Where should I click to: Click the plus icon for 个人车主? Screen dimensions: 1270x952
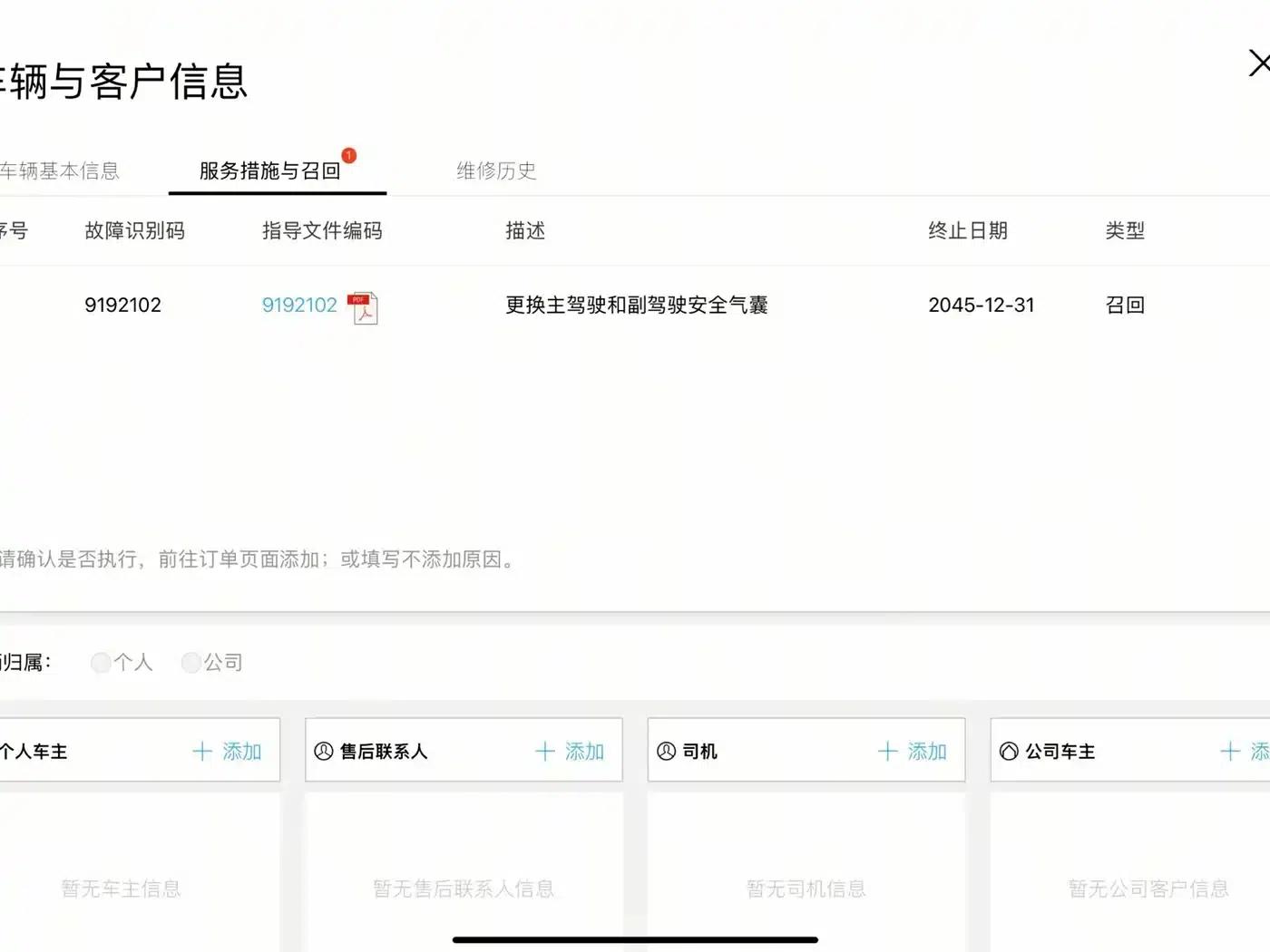[202, 752]
